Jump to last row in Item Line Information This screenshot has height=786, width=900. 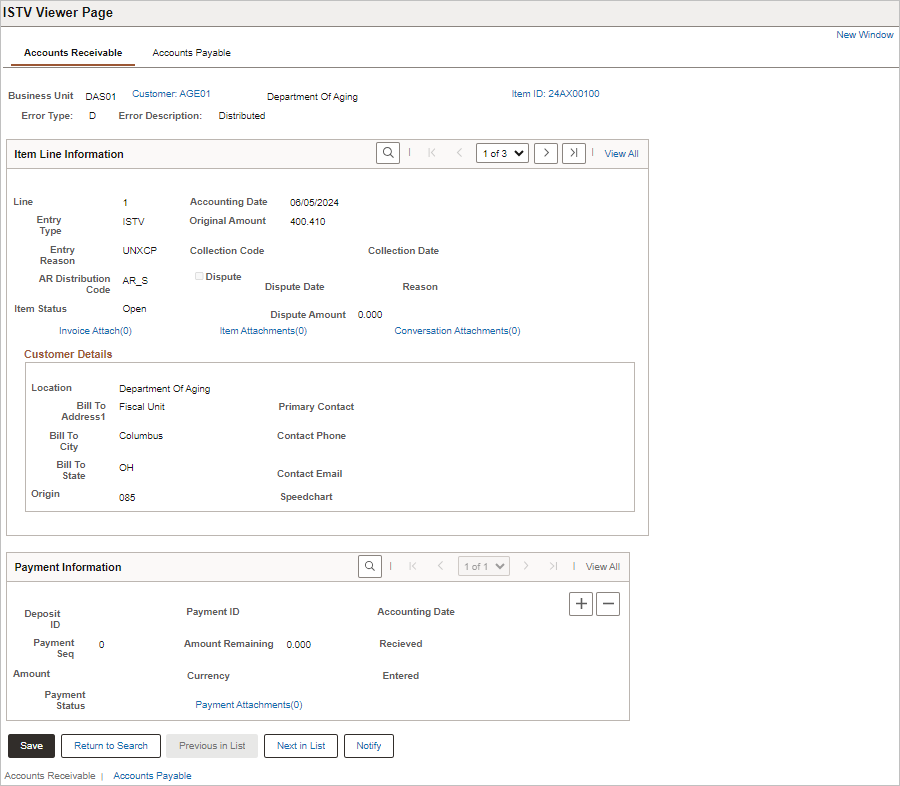pyautogui.click(x=574, y=153)
